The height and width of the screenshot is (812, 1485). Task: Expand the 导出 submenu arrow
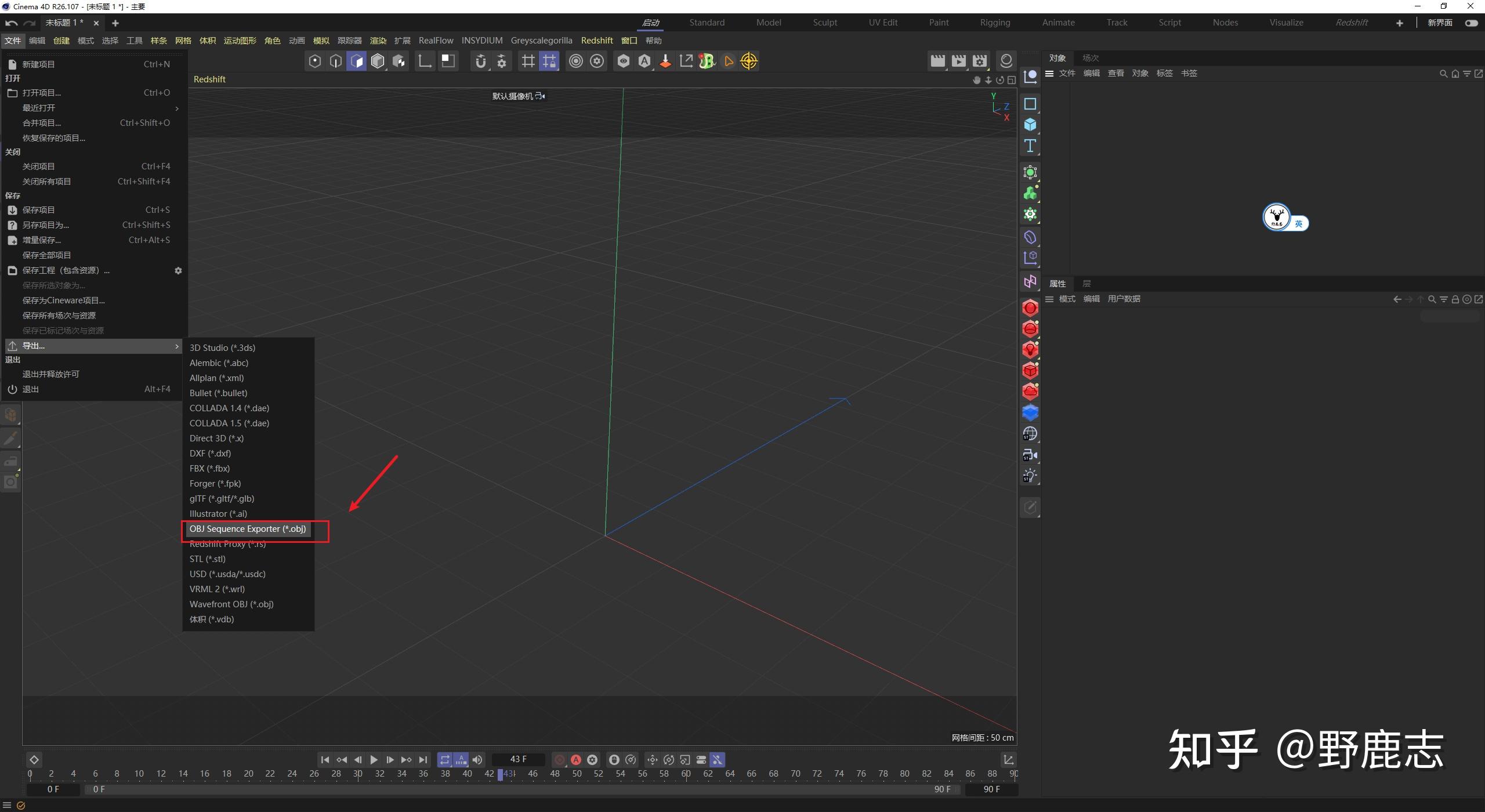tap(176, 346)
